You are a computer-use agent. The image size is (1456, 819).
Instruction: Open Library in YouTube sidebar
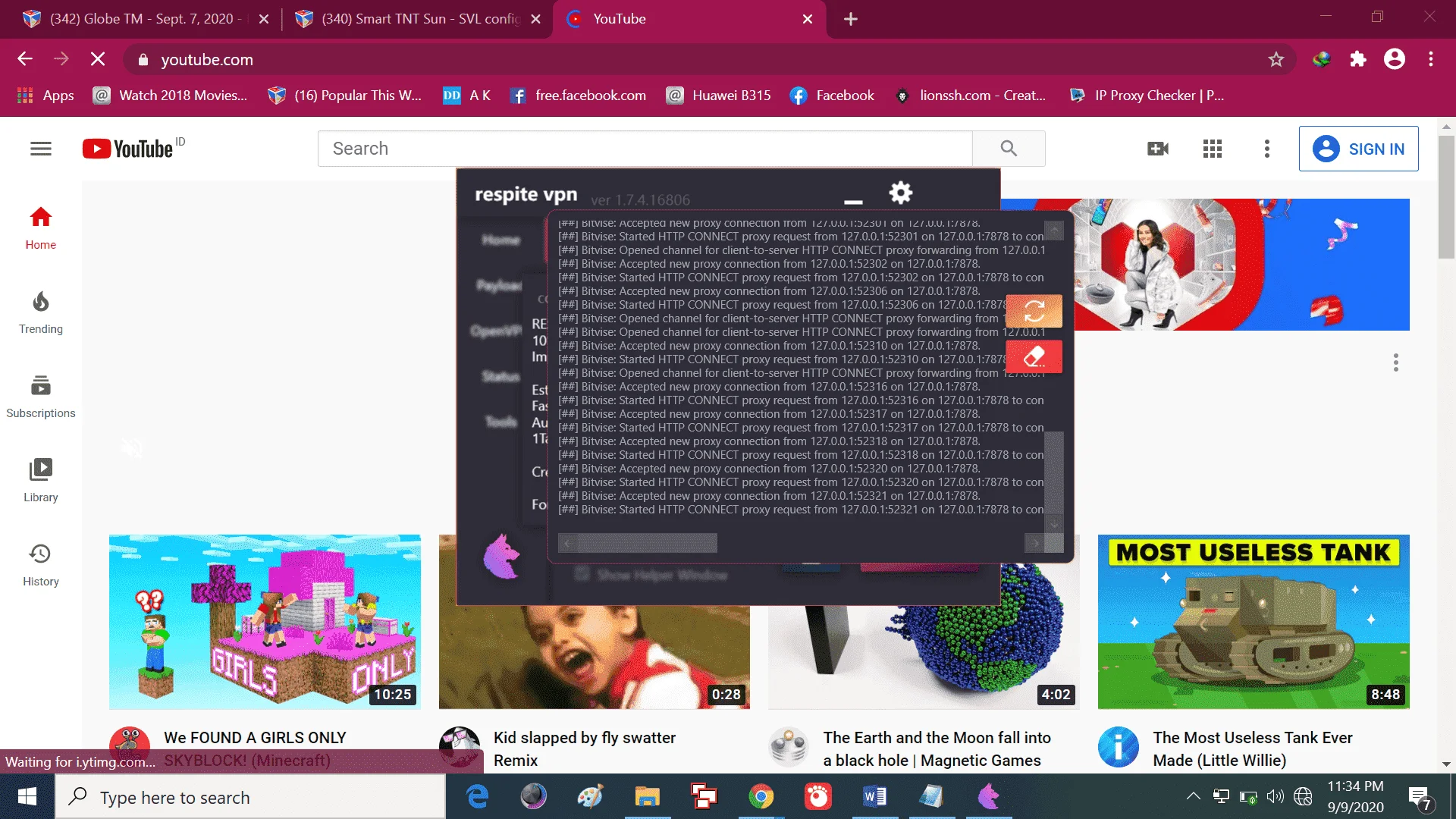click(41, 481)
